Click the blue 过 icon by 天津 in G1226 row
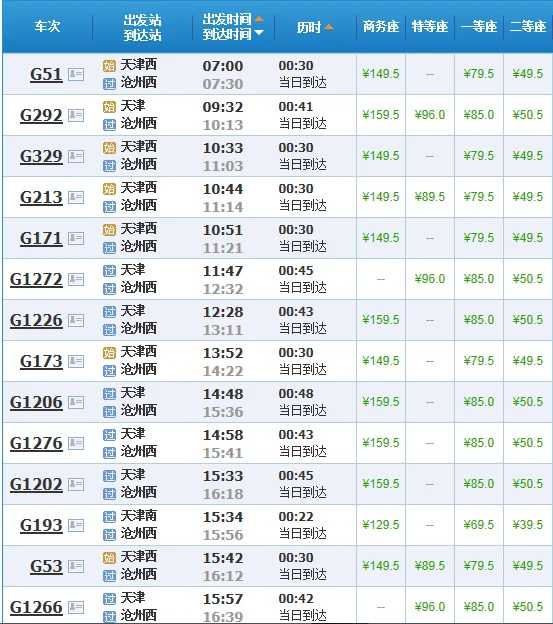The image size is (553, 624). point(109,312)
